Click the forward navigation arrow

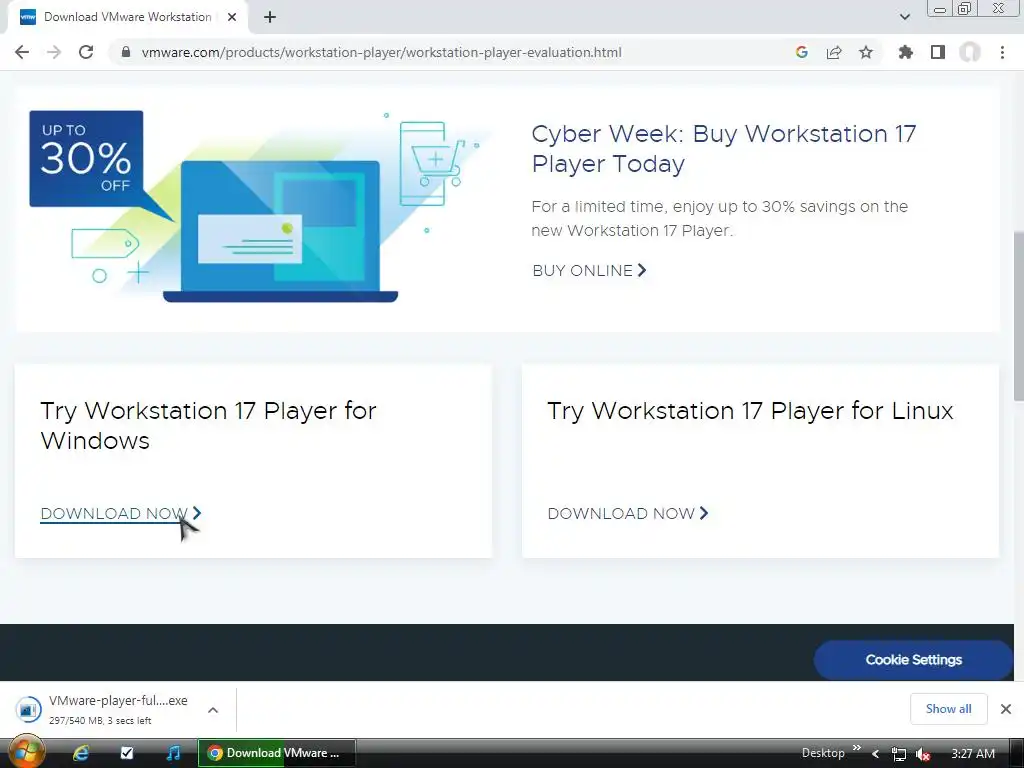(x=54, y=52)
